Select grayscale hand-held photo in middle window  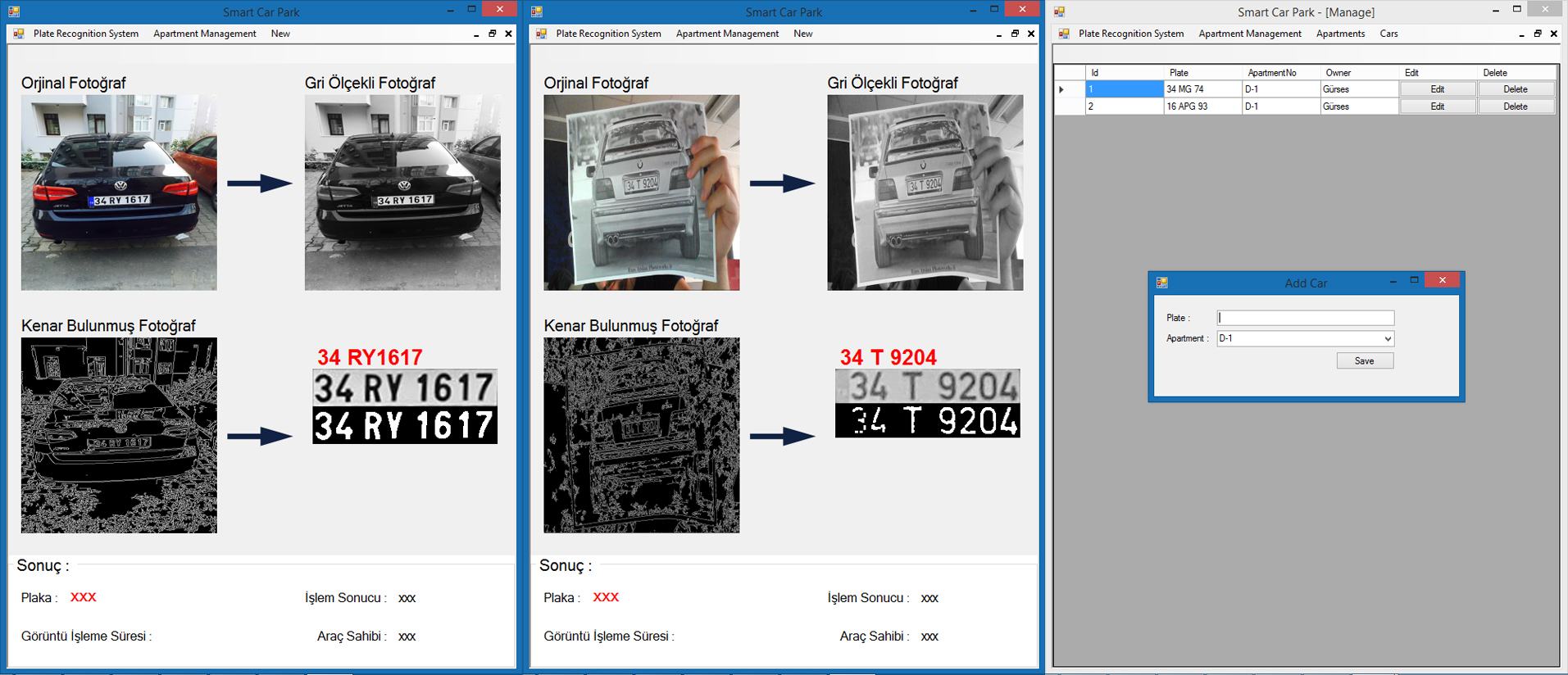coord(925,193)
